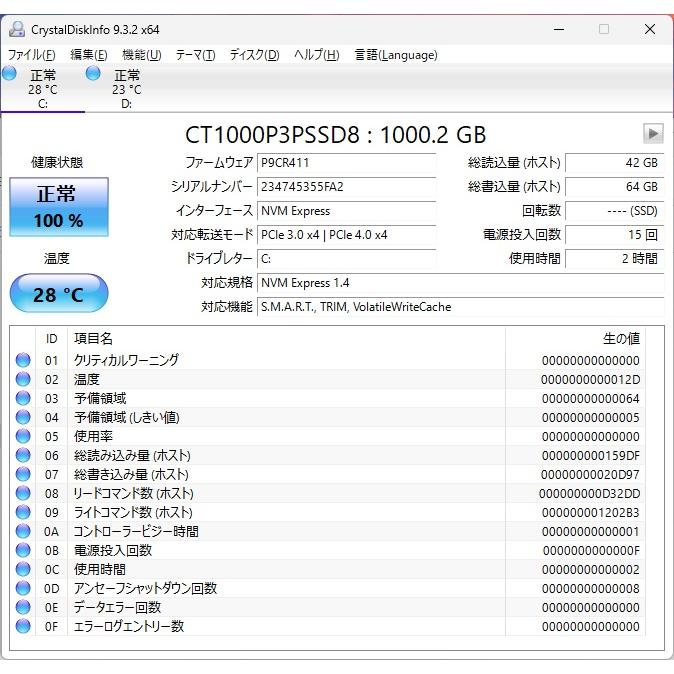Click the CrystalDiskInfo title bar icon
The image size is (674, 674).
(17, 29)
